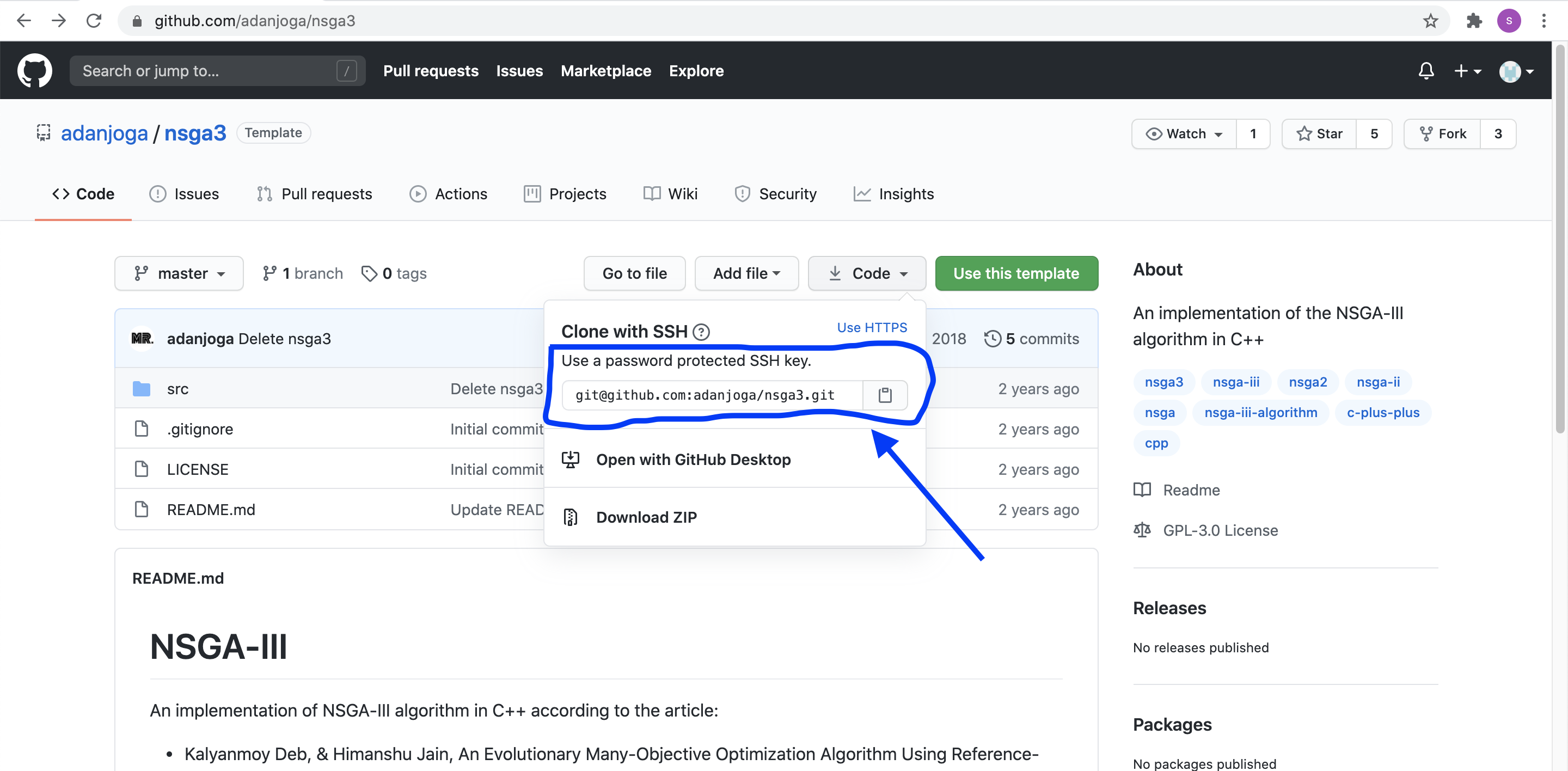The width and height of the screenshot is (1568, 771).
Task: Open the Projects tab
Action: [x=565, y=194]
